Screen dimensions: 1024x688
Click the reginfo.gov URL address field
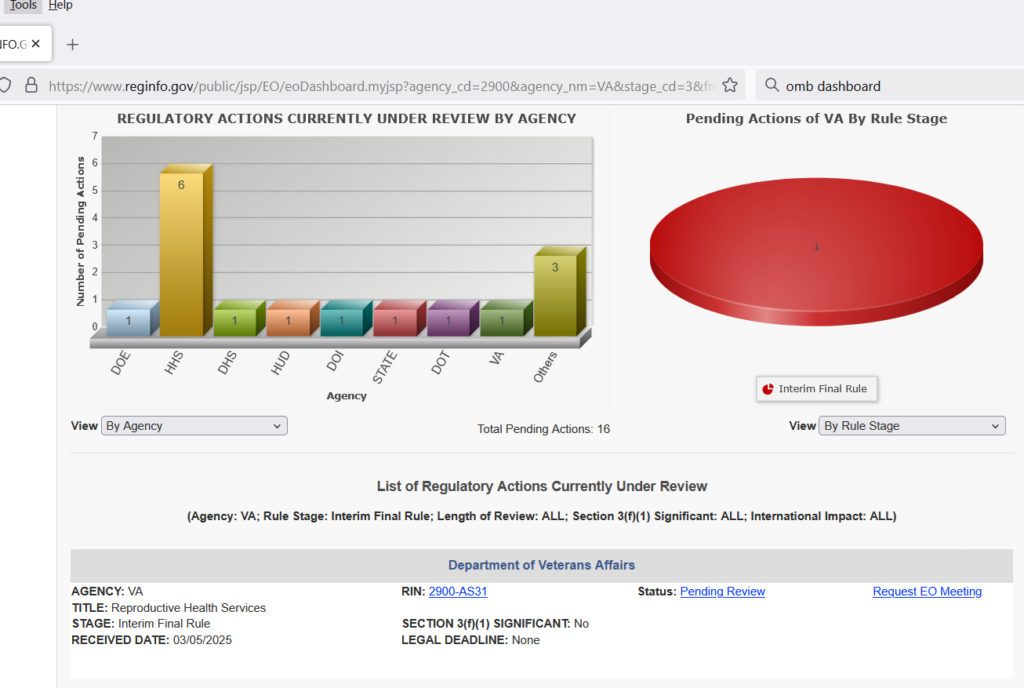pyautogui.click(x=382, y=86)
